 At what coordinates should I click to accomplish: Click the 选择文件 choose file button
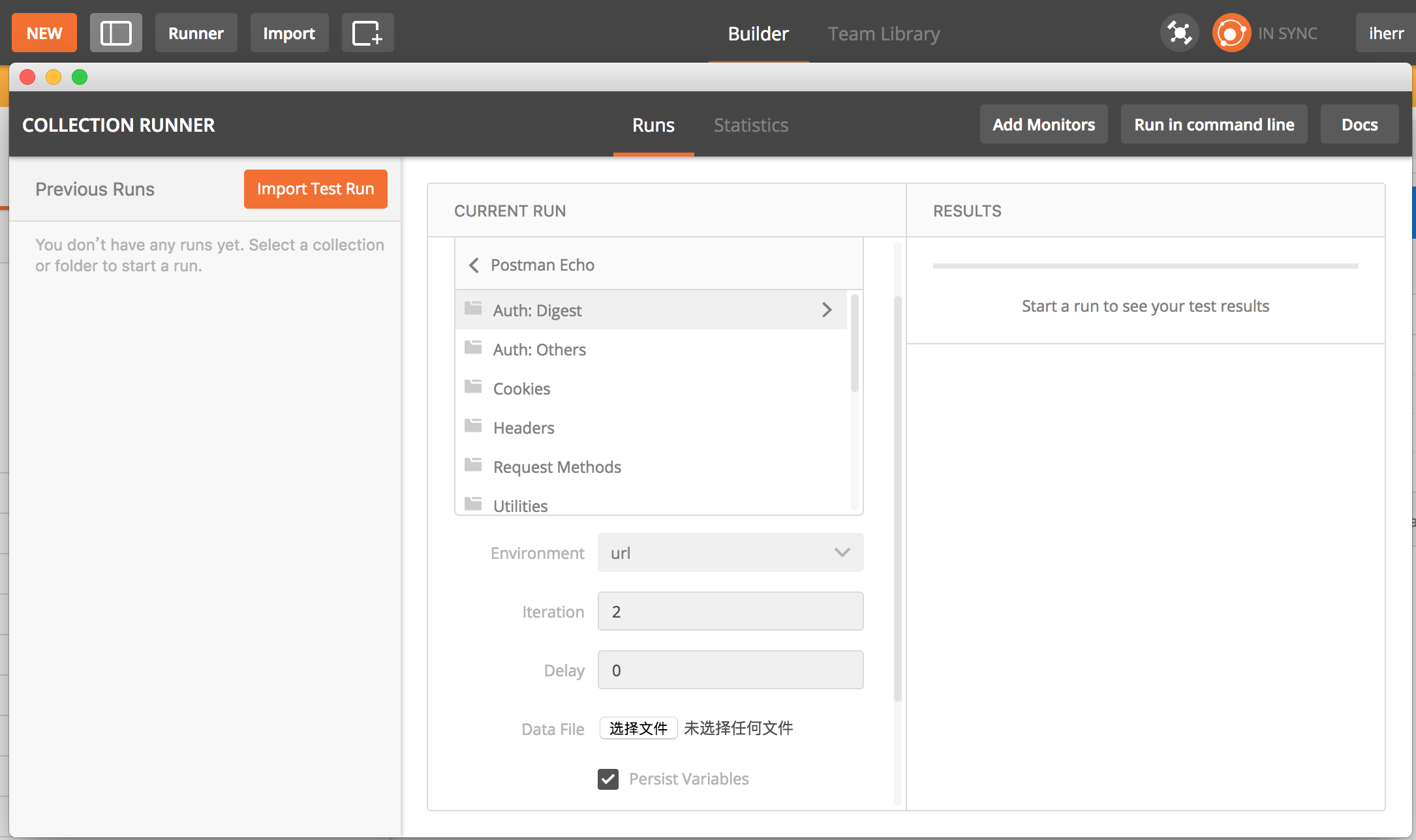click(638, 728)
